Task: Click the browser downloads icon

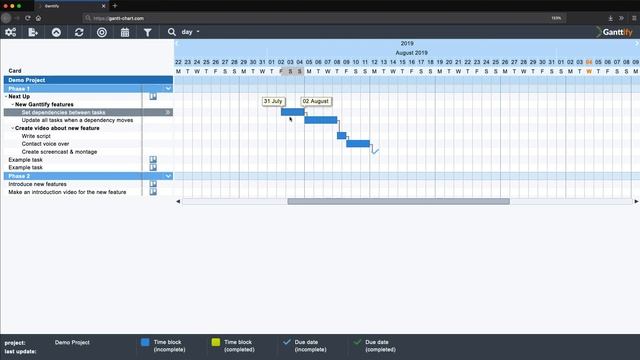Action: 611,18
